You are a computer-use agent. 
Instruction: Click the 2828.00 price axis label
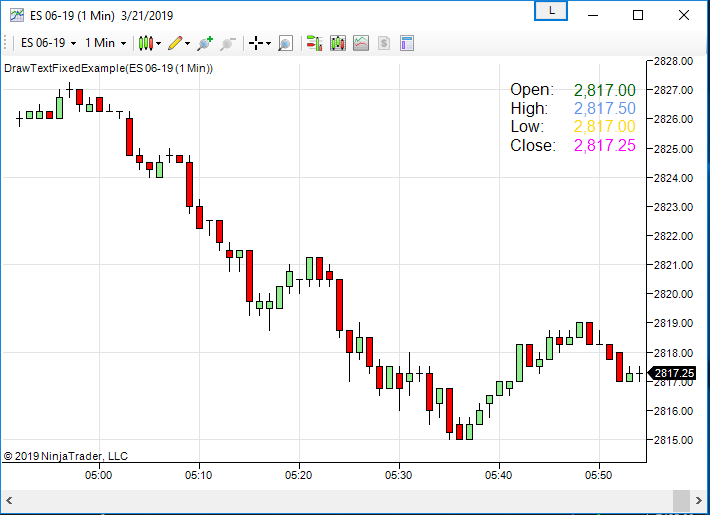[673, 61]
